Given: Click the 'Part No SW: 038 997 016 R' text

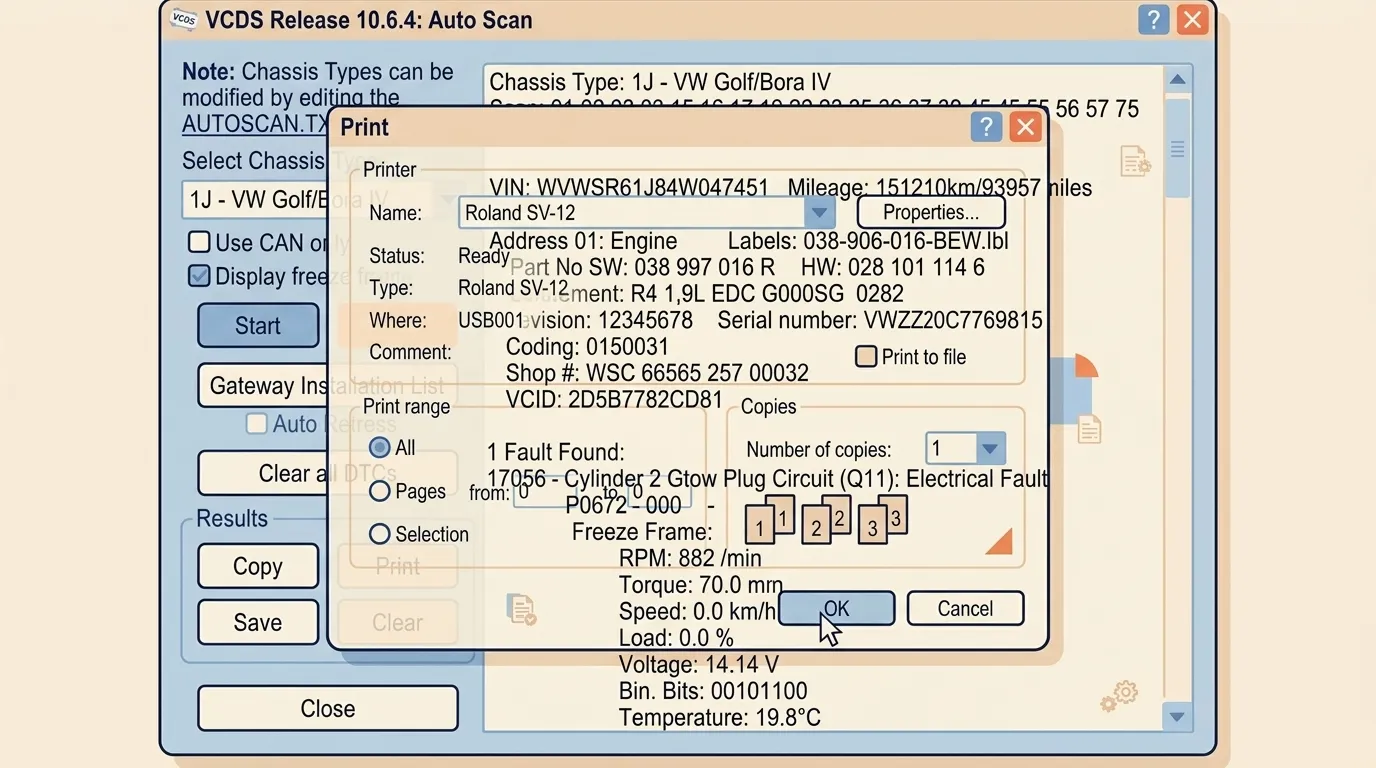Looking at the screenshot, I should point(643,267).
